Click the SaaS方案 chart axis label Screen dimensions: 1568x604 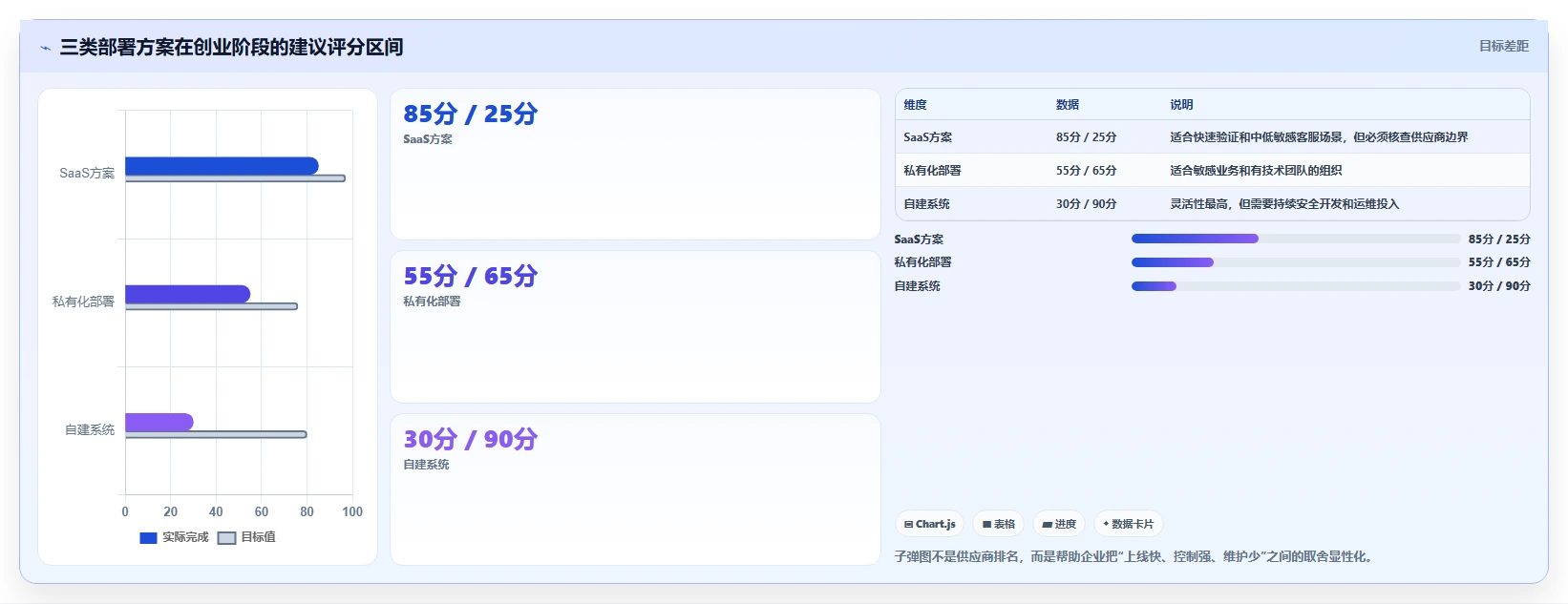[x=87, y=173]
